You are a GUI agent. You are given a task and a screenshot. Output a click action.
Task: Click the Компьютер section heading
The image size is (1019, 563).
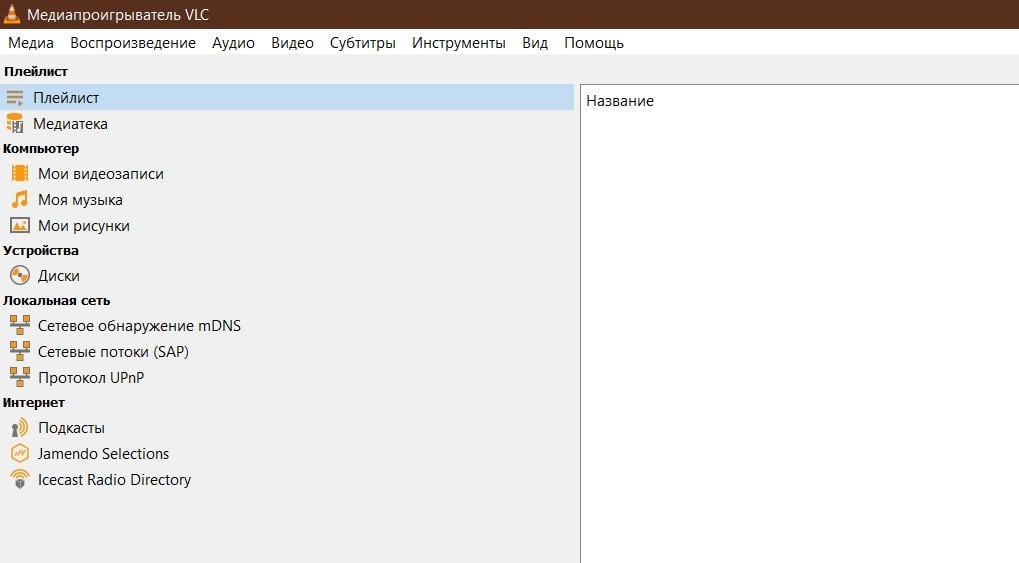point(41,148)
